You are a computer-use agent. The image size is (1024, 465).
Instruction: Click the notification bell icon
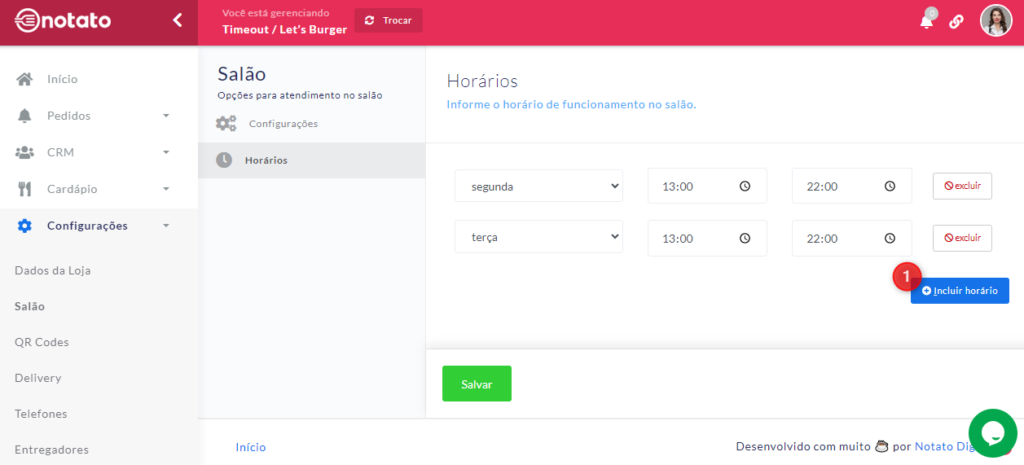pos(926,21)
